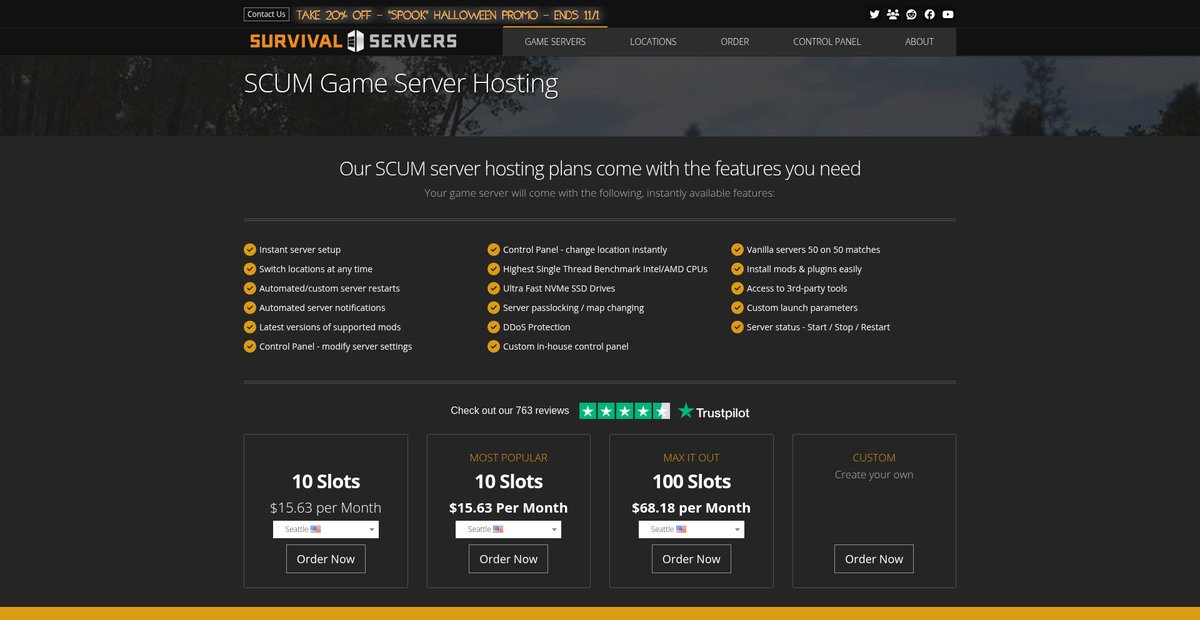Open the Game Servers menu
Image resolution: width=1200 pixels, height=620 pixels.
(555, 42)
